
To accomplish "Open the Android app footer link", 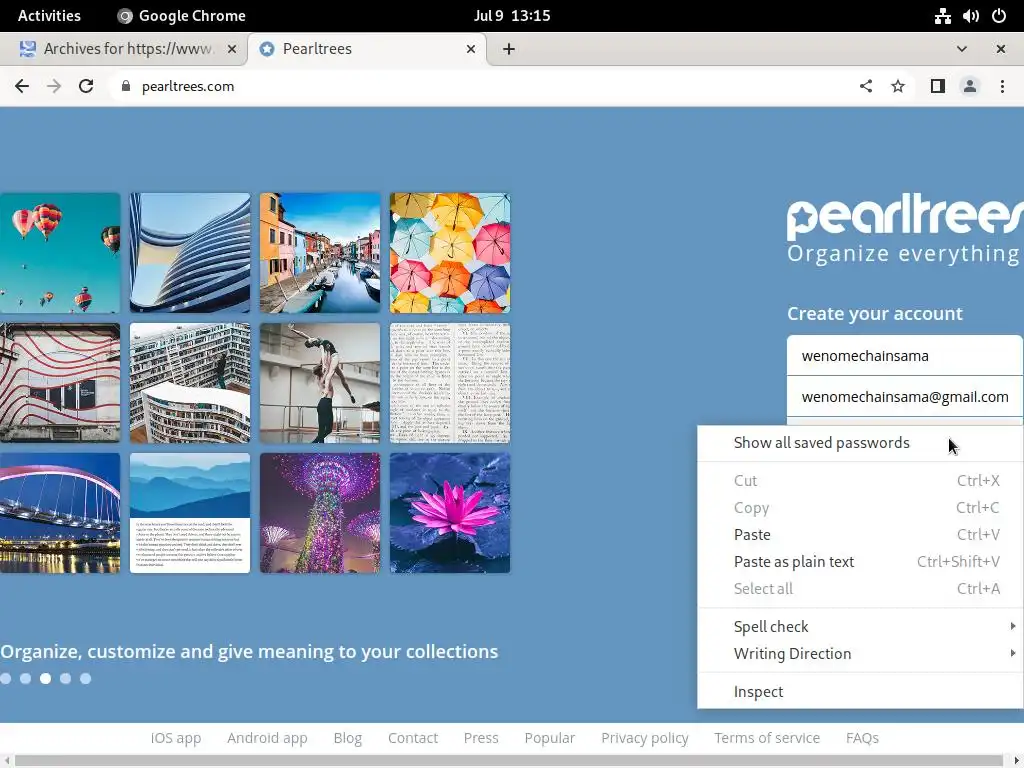I will tap(267, 738).
